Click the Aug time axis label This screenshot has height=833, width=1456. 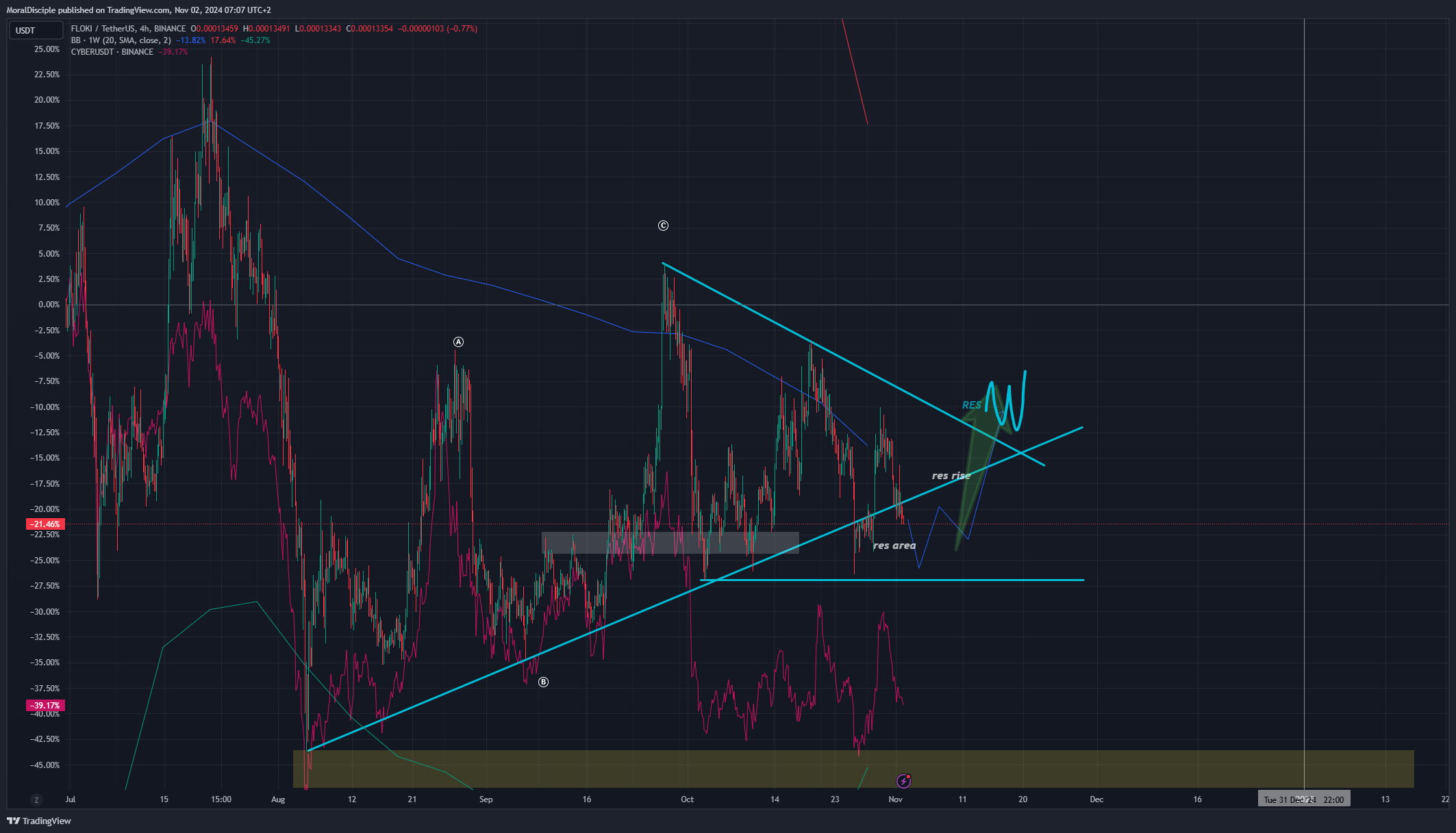click(278, 799)
